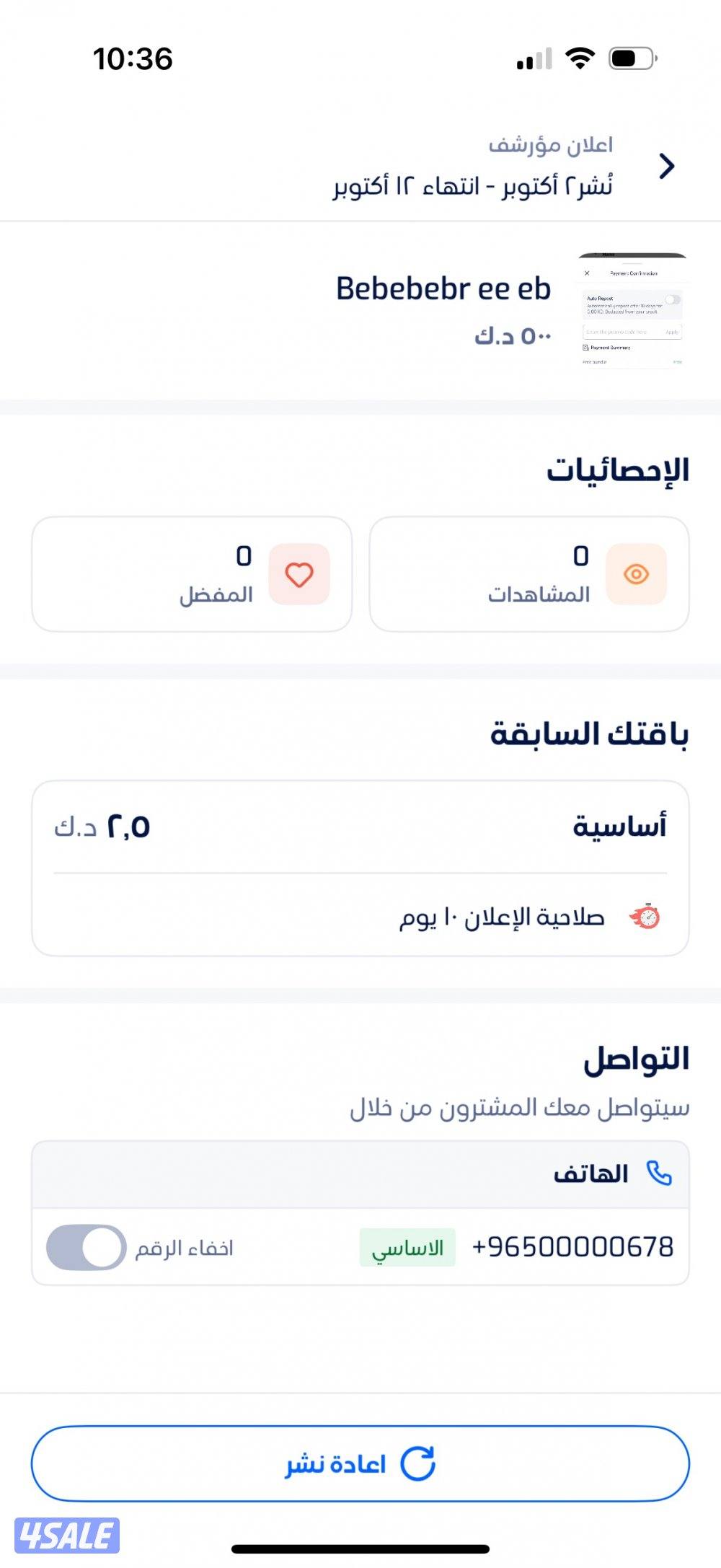
Task: Open the ad thumbnail image
Action: point(632,311)
